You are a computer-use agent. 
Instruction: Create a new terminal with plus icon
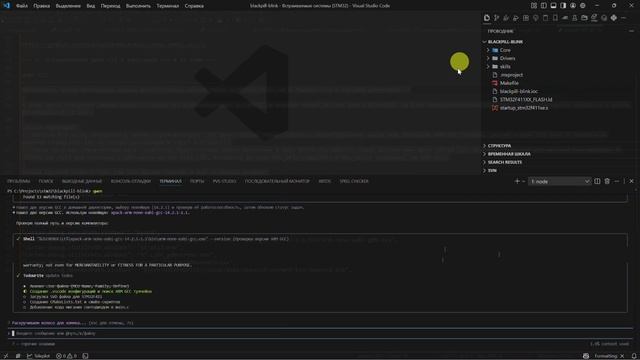[517, 181]
